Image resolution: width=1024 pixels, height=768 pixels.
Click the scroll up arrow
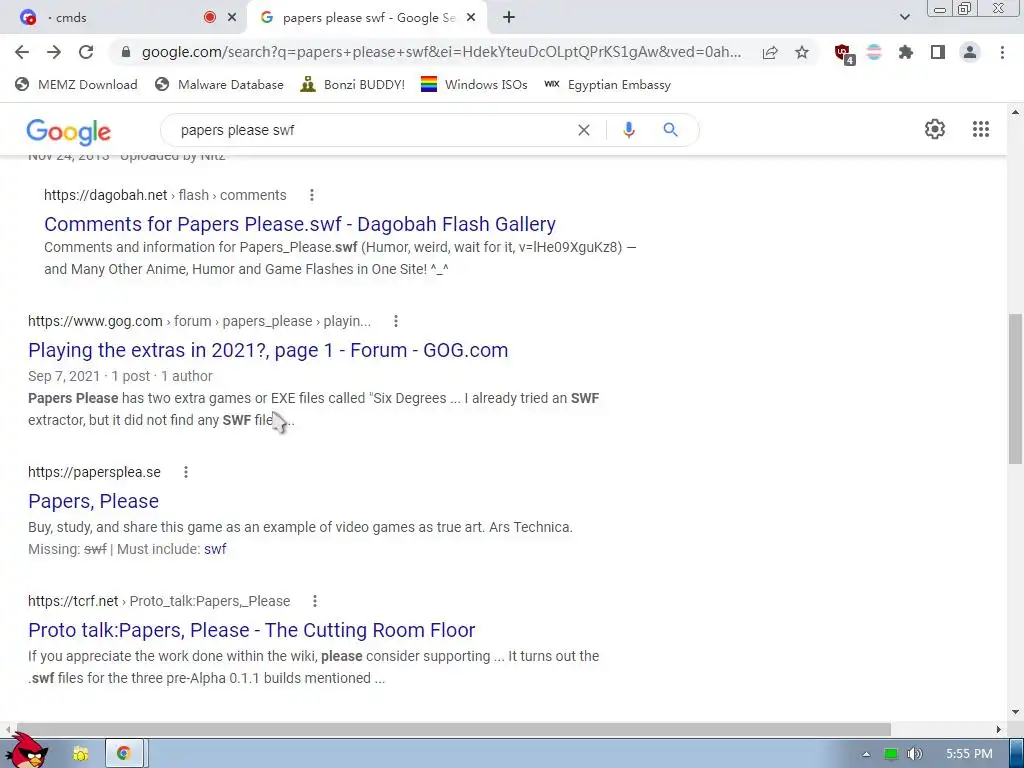(x=1015, y=112)
